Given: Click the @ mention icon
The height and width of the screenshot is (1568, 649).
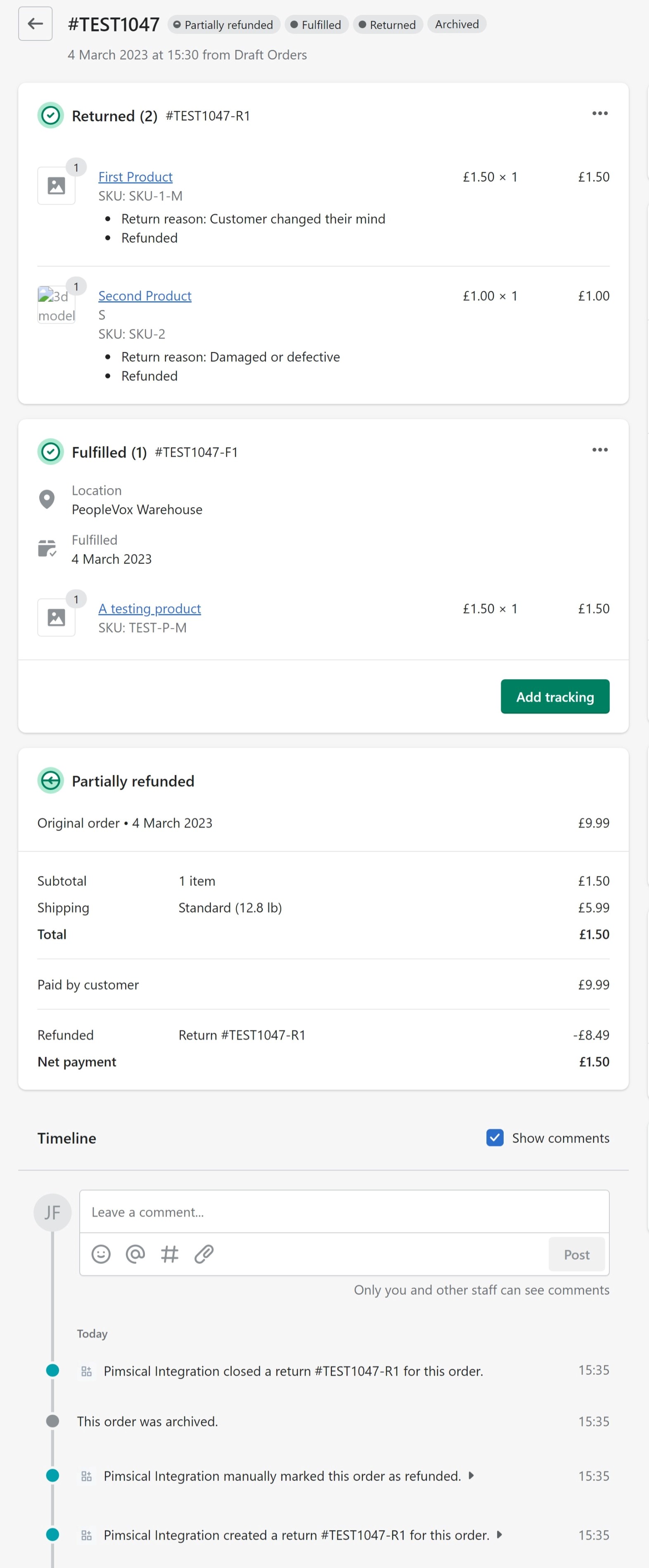Looking at the screenshot, I should 135,1254.
